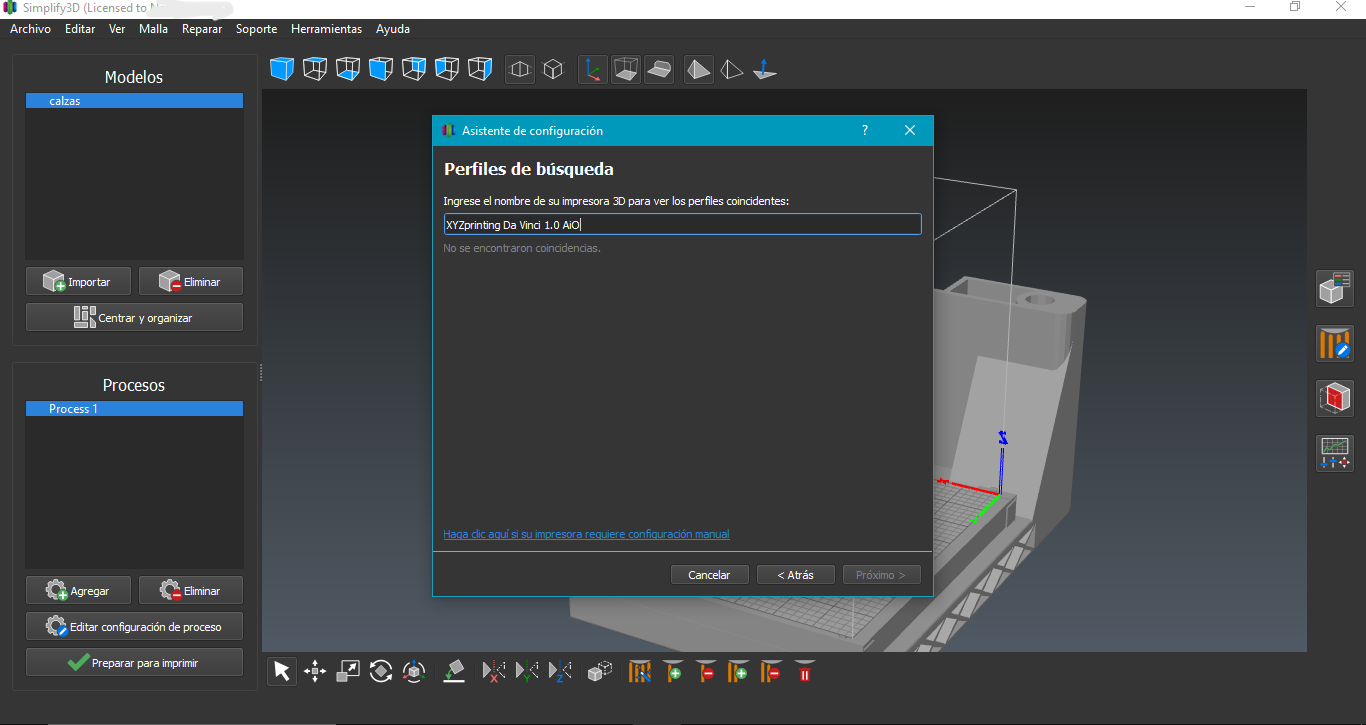Select the default isometric view cube icon
The image size is (1366, 725).
coord(282,69)
